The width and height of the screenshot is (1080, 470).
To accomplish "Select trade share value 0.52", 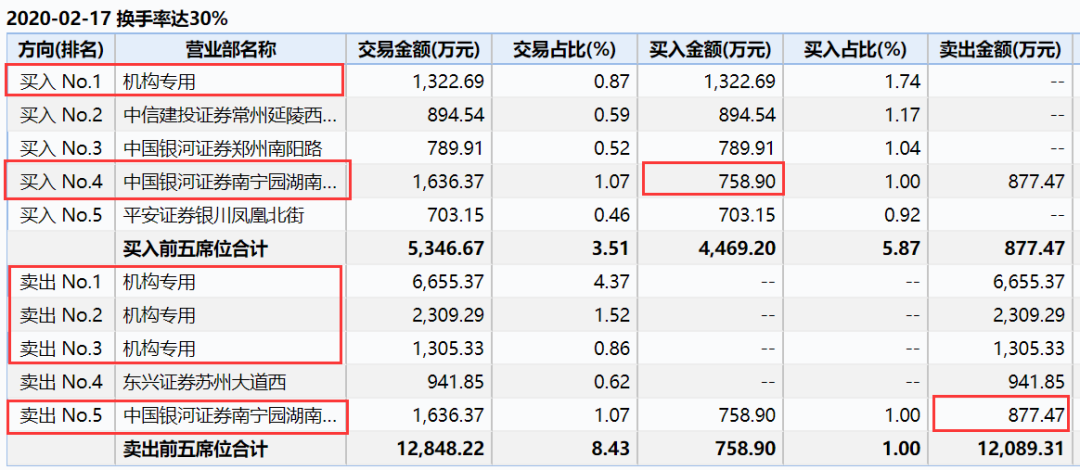I will pyautogui.click(x=612, y=149).
